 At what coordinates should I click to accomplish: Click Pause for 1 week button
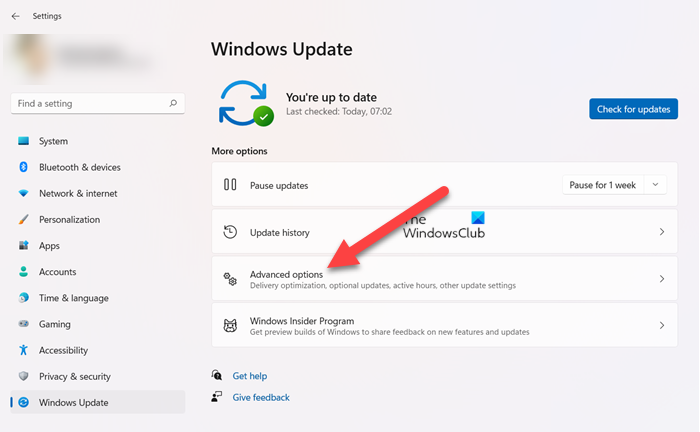603,185
